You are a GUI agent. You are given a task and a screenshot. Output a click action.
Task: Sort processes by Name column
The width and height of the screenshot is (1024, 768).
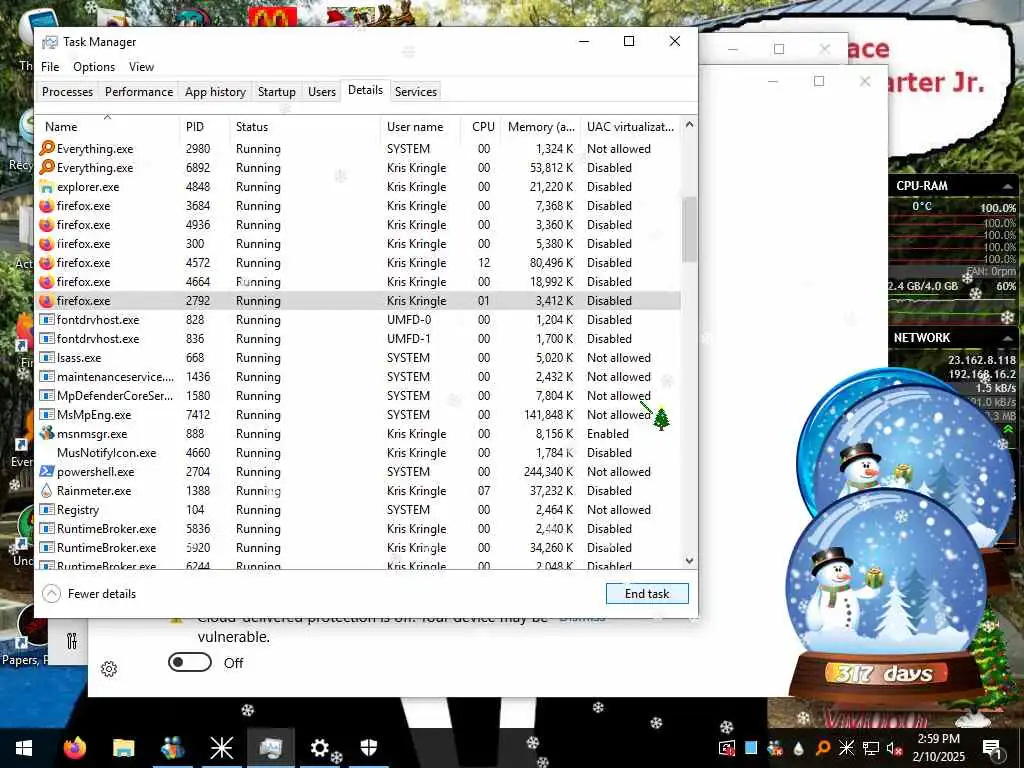(107, 127)
